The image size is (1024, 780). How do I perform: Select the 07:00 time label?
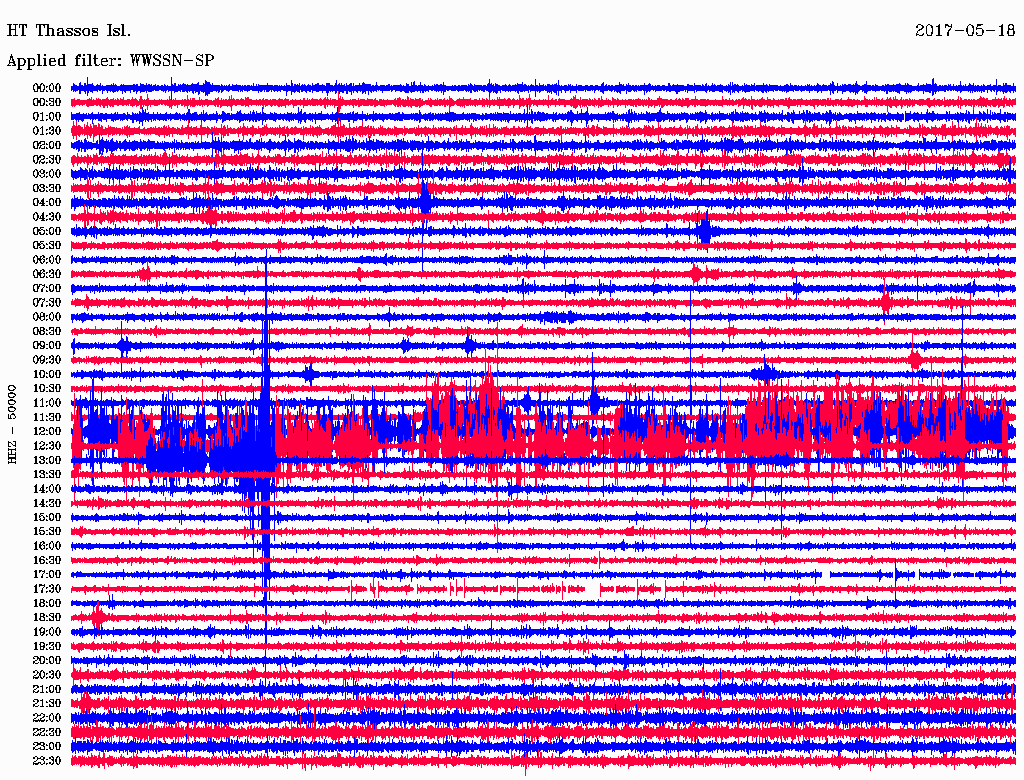tap(47, 288)
